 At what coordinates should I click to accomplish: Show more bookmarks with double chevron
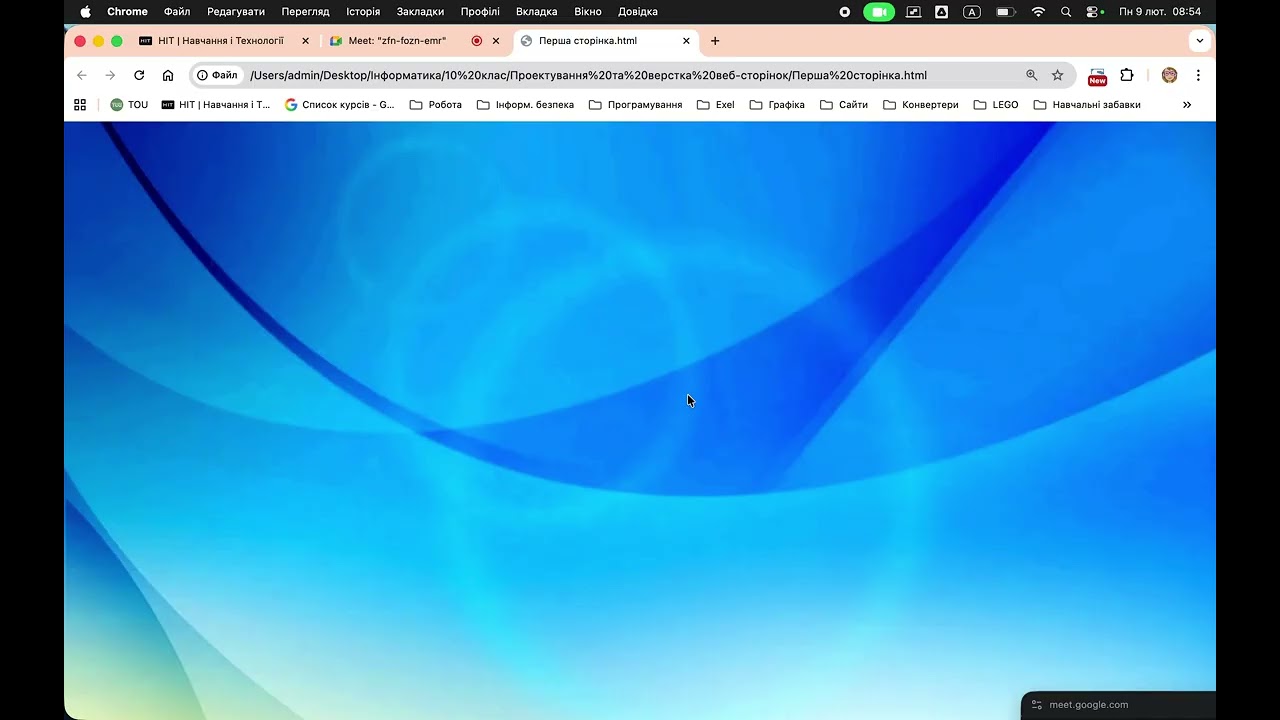[x=1187, y=104]
